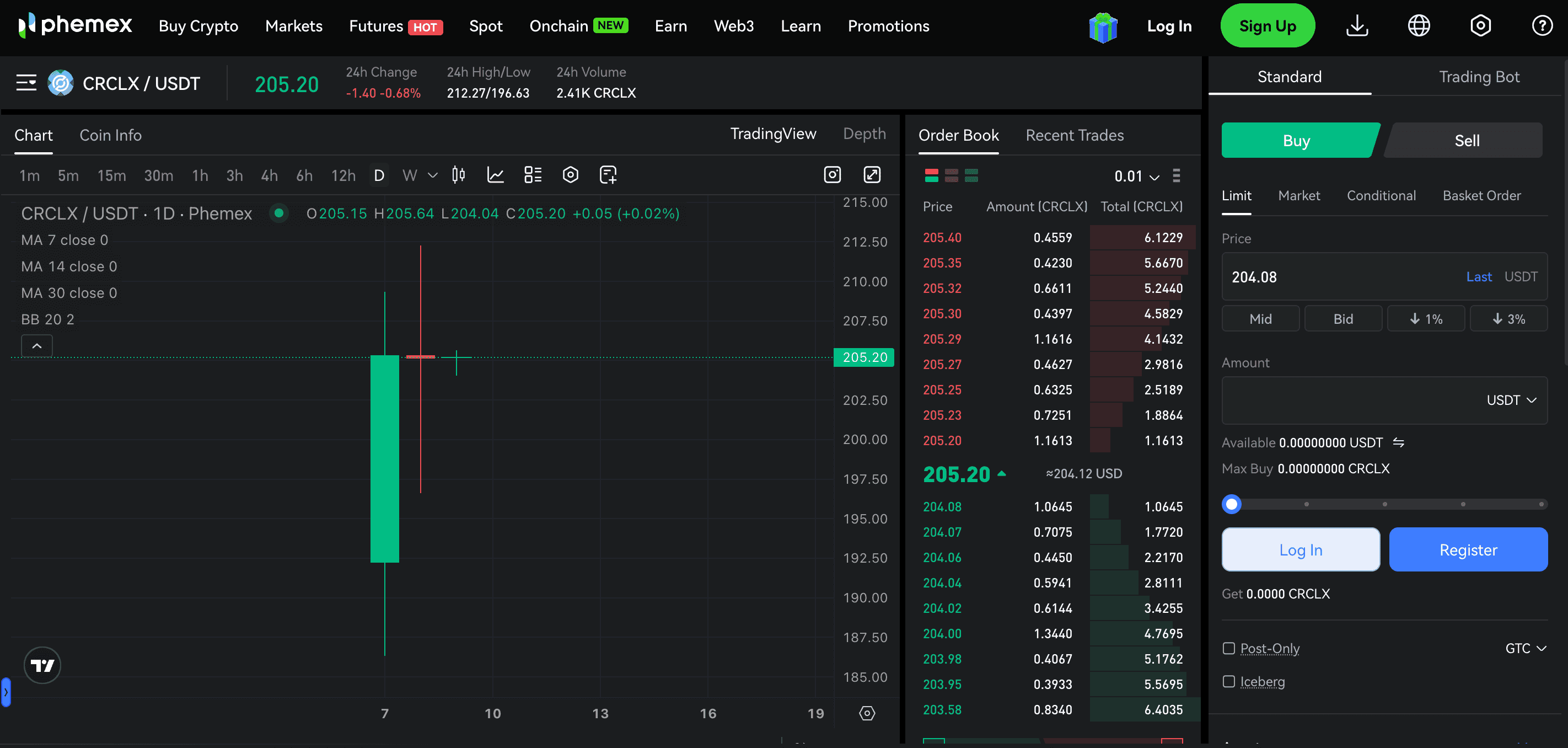
Task: Show bids-only order book view
Action: click(971, 176)
